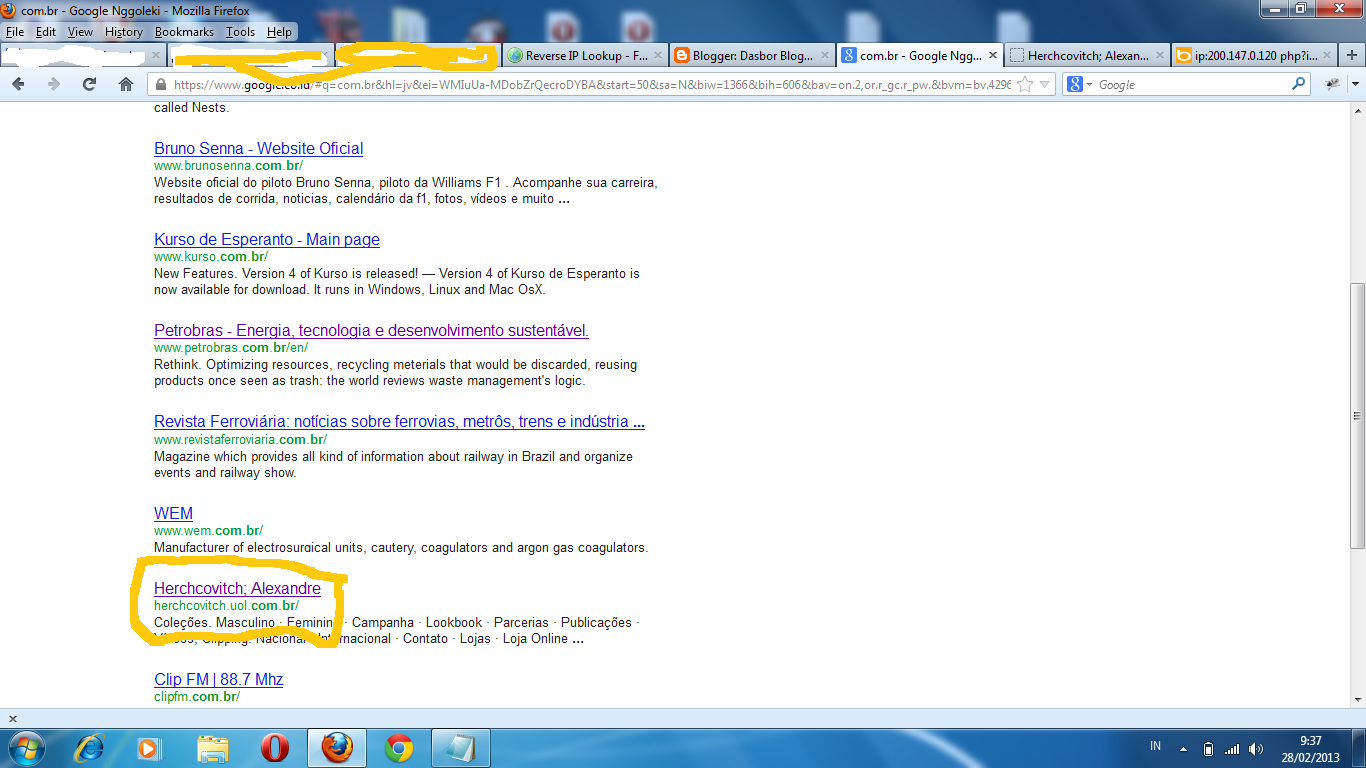
Task: Open the Google search engine selector
Action: coord(1079,85)
